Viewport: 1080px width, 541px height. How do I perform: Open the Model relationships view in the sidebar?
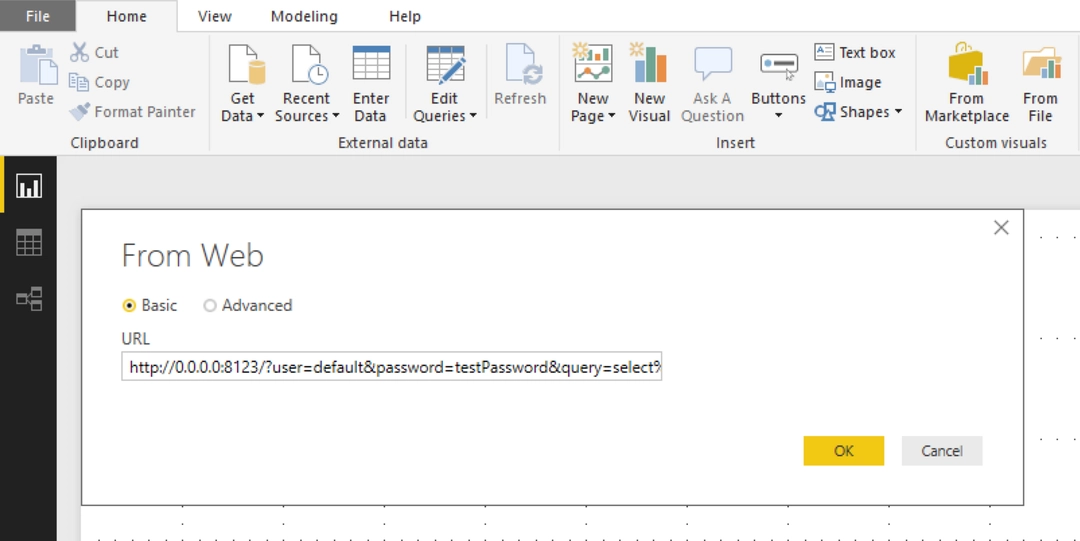[29, 299]
